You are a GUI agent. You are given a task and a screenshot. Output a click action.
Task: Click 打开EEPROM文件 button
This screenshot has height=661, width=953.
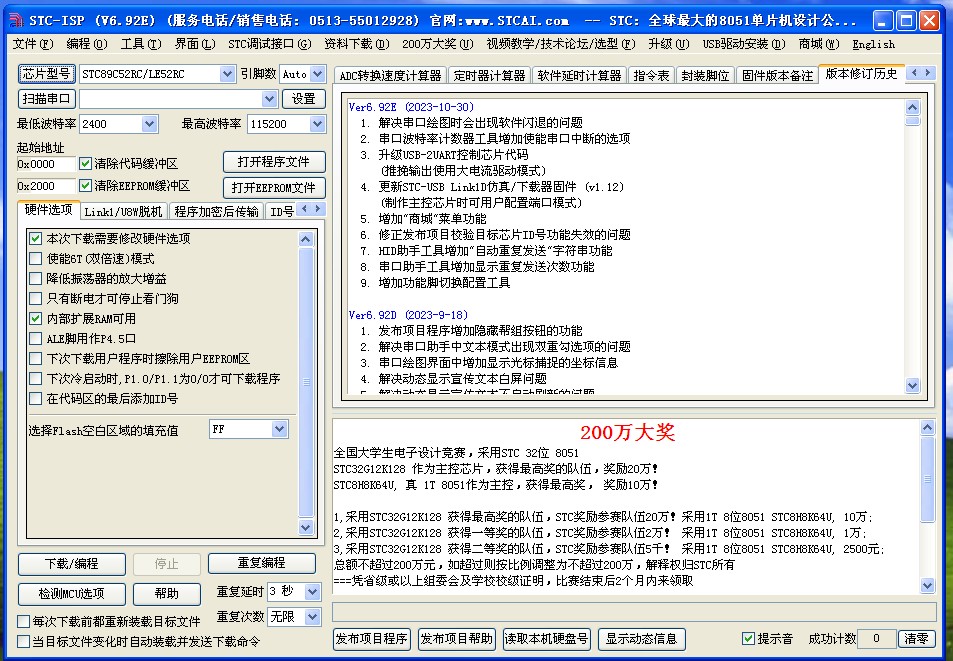tap(274, 188)
